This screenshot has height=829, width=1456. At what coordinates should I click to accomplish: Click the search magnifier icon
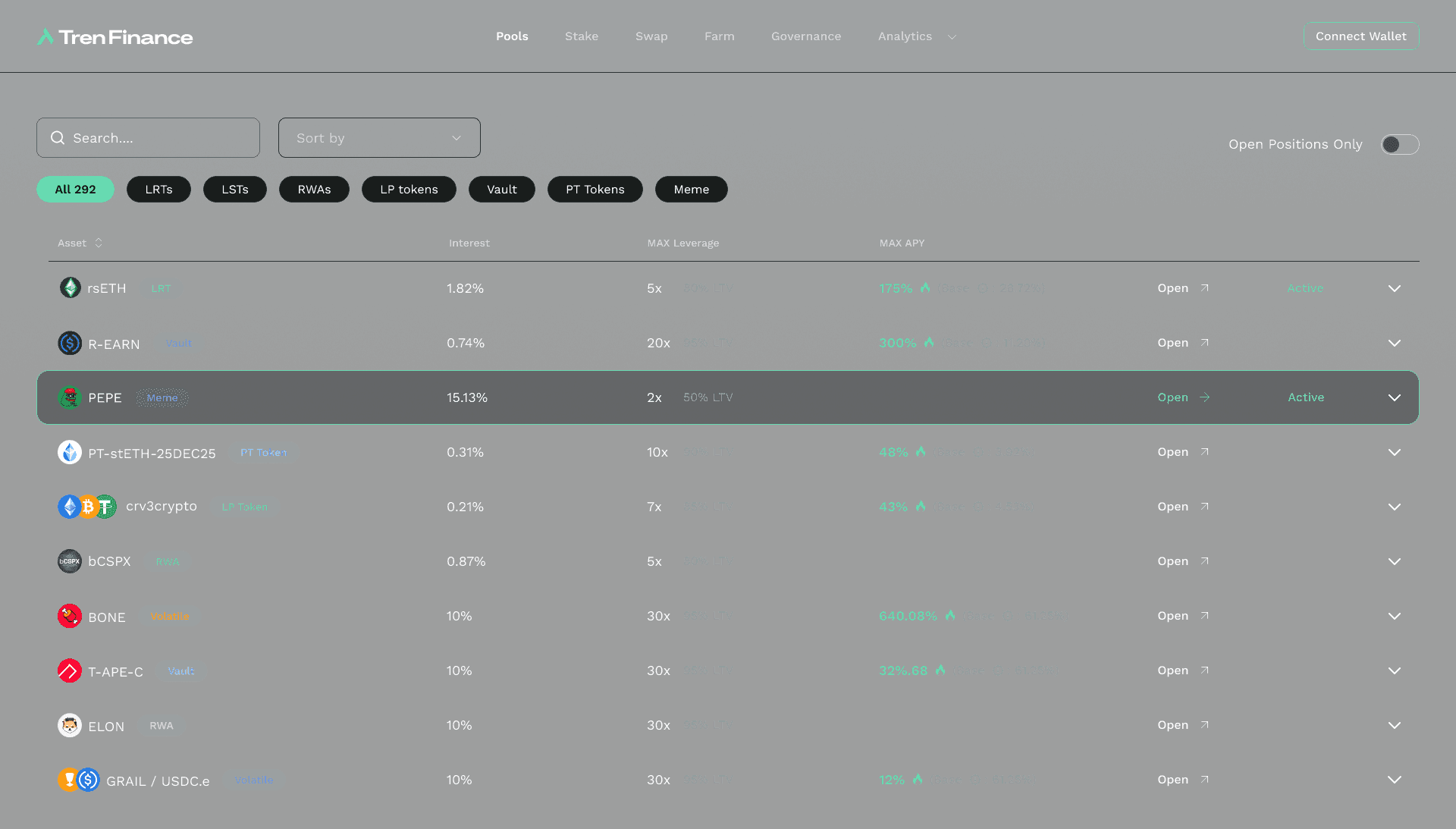(58, 137)
